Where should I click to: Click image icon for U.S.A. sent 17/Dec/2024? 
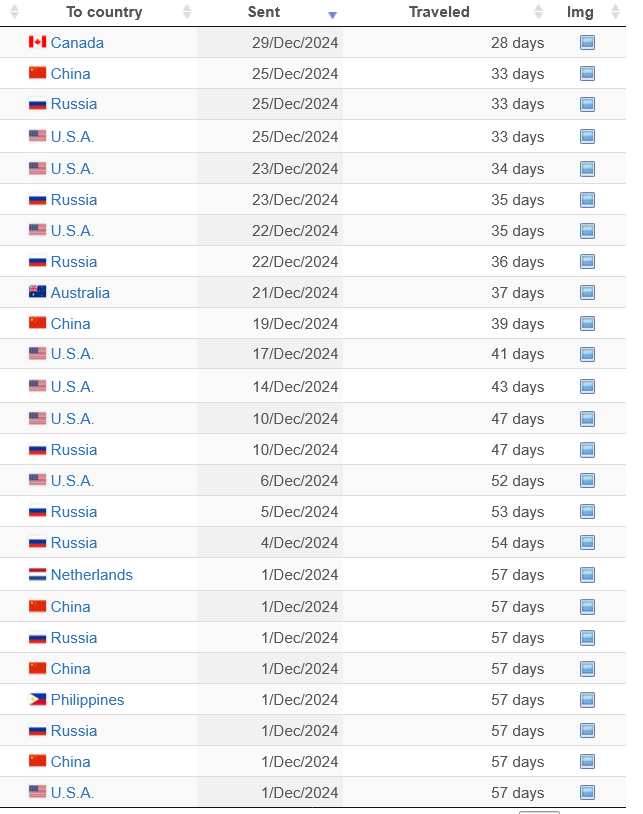pos(587,354)
